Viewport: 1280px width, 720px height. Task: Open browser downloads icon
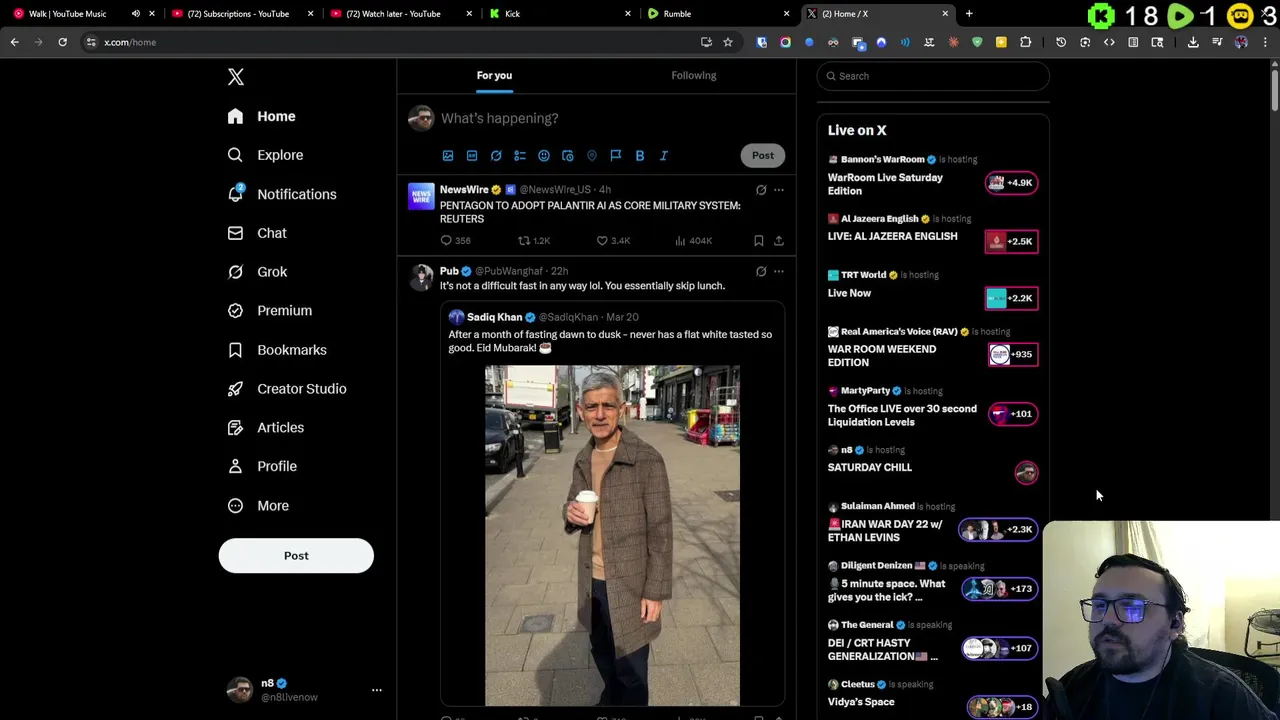pos(1193,42)
